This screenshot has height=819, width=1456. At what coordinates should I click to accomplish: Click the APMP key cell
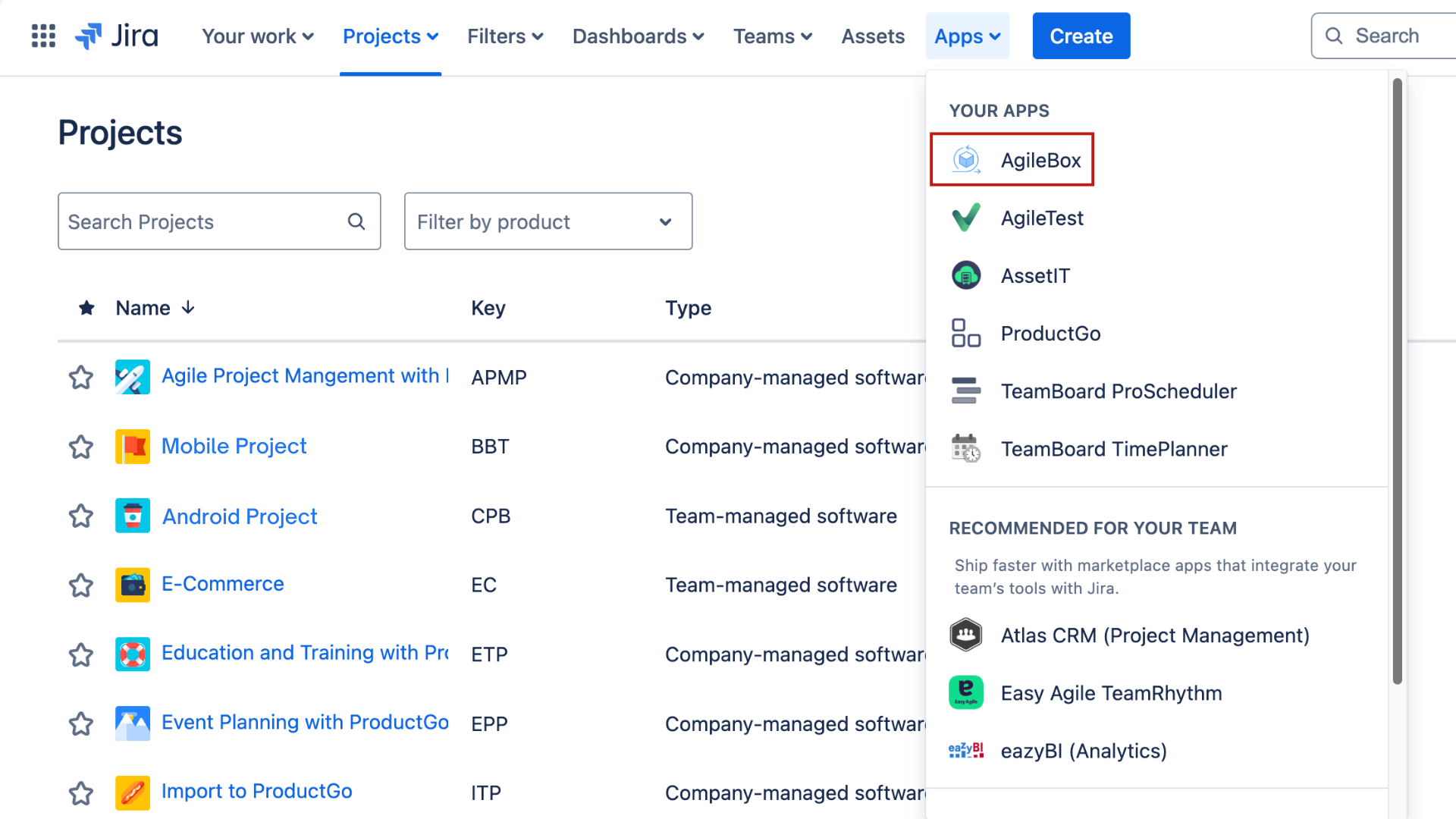pos(499,377)
